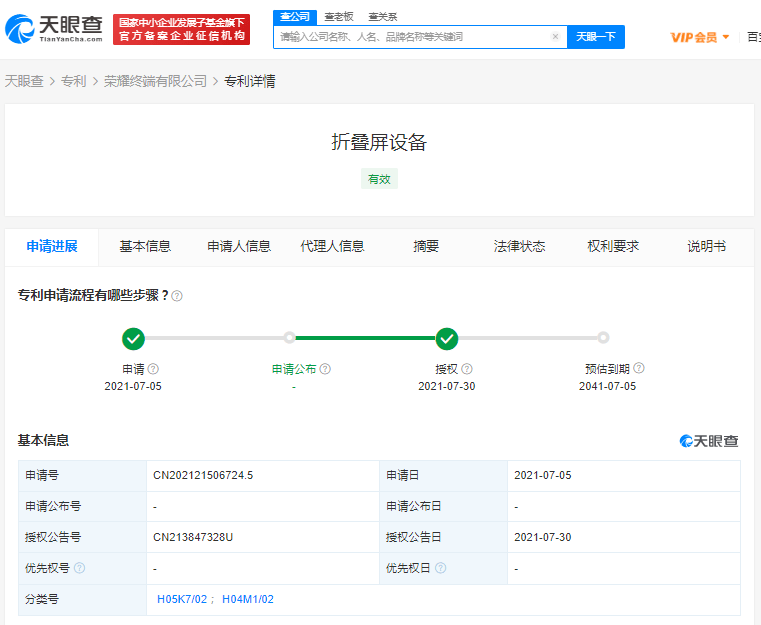The image size is (761, 625).
Task: Expand the VIP会员 dropdown menu
Action: point(700,37)
